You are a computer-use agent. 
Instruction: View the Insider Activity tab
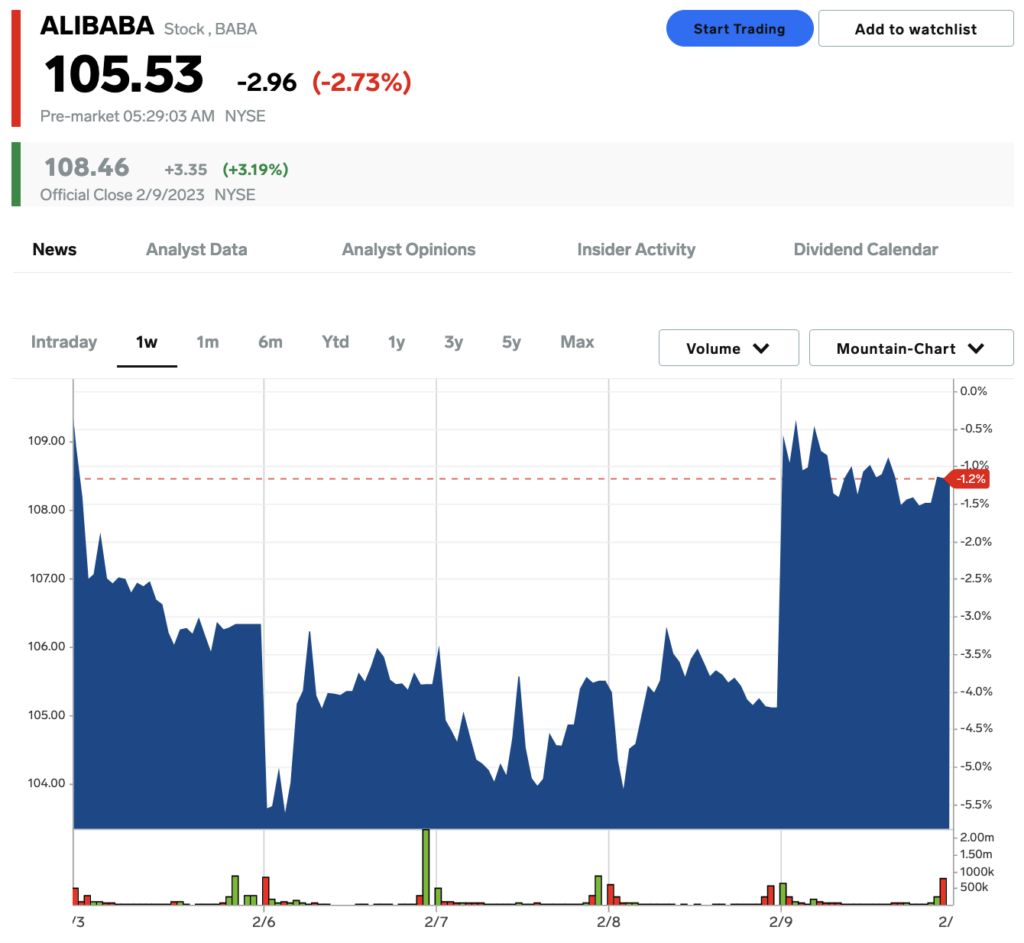click(x=636, y=249)
